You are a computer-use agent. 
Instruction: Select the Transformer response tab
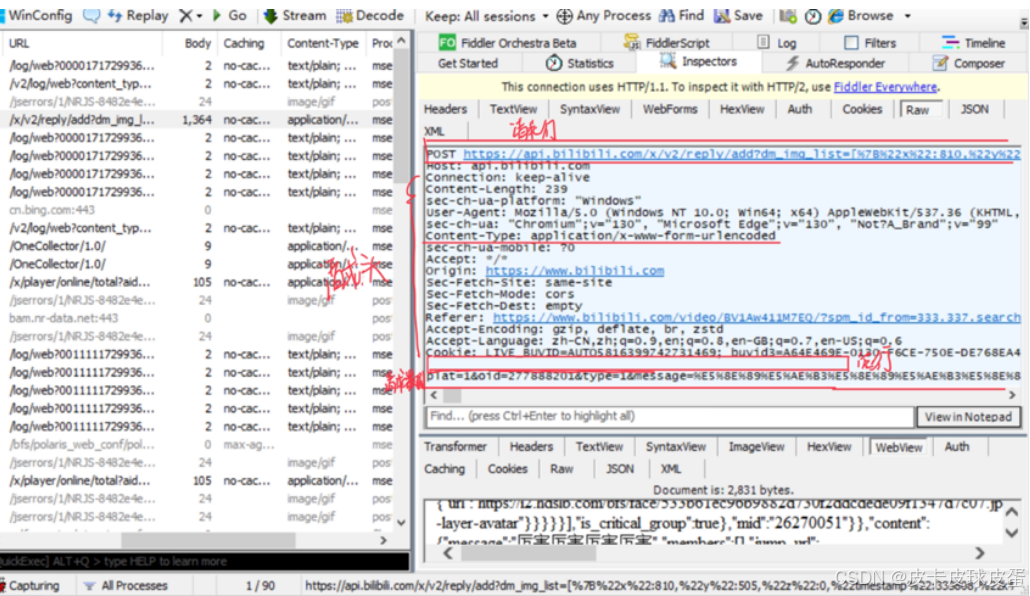455,447
